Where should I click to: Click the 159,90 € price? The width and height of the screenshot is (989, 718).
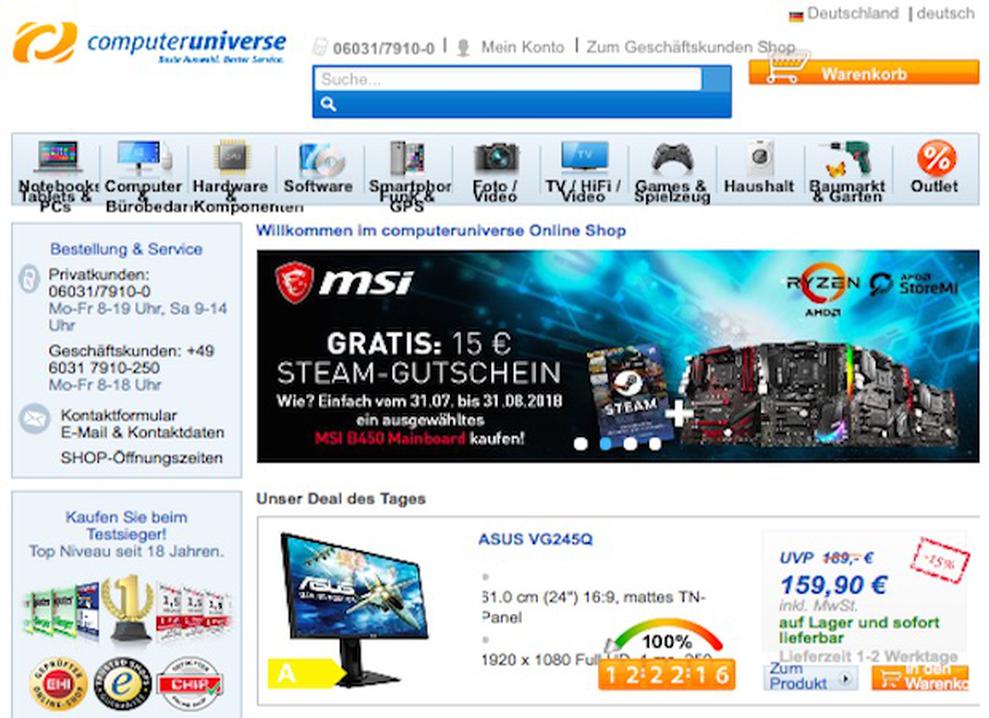[x=834, y=586]
